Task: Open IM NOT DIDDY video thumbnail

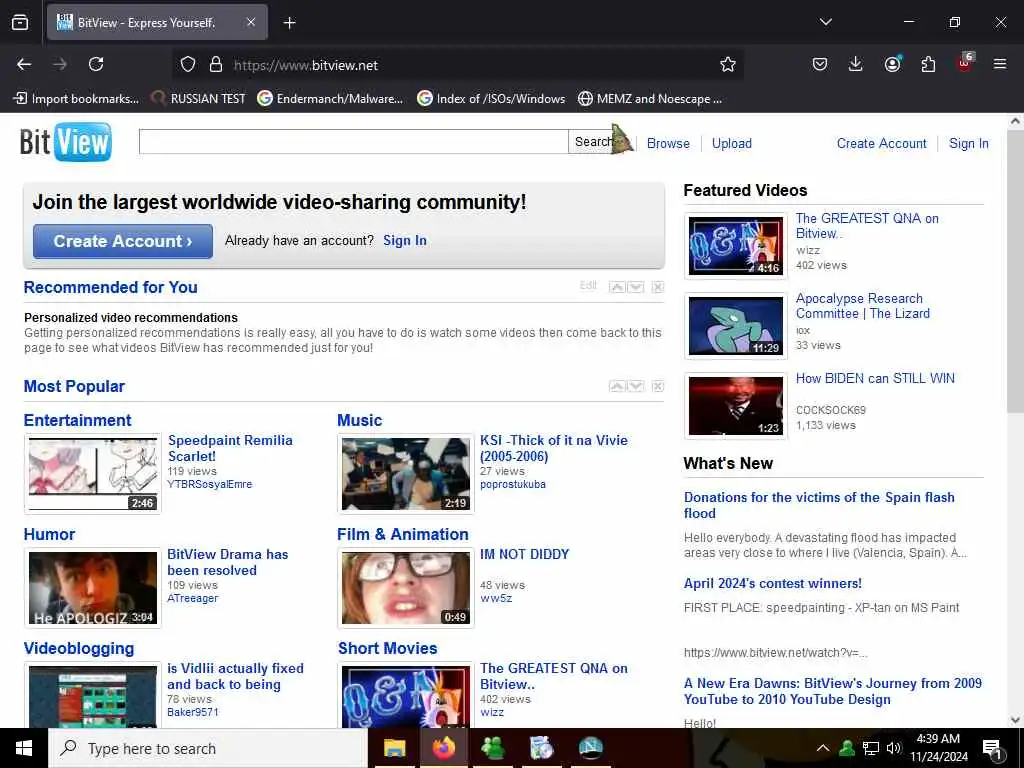Action: pyautogui.click(x=406, y=588)
